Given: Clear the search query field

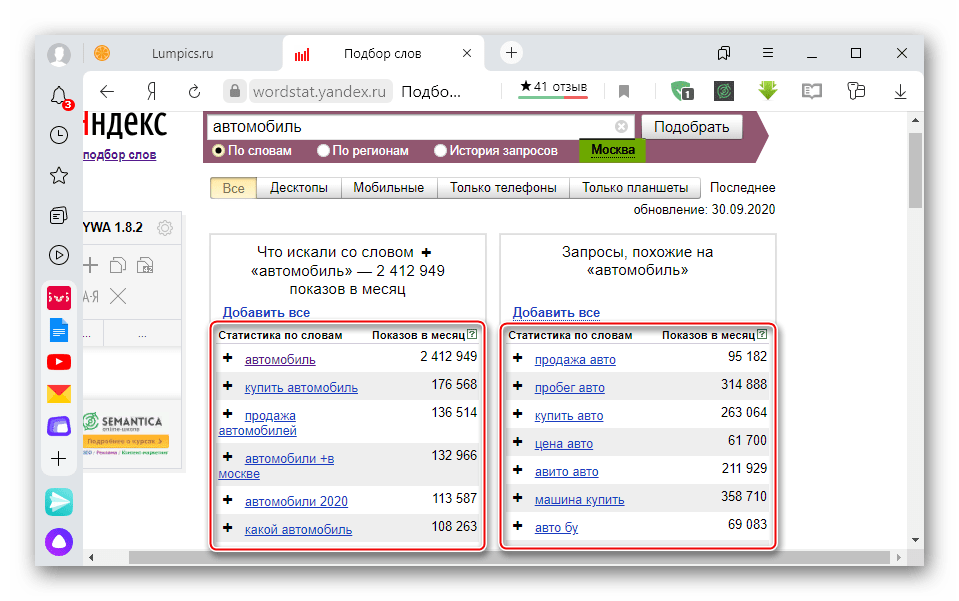Looking at the screenshot, I should [621, 127].
